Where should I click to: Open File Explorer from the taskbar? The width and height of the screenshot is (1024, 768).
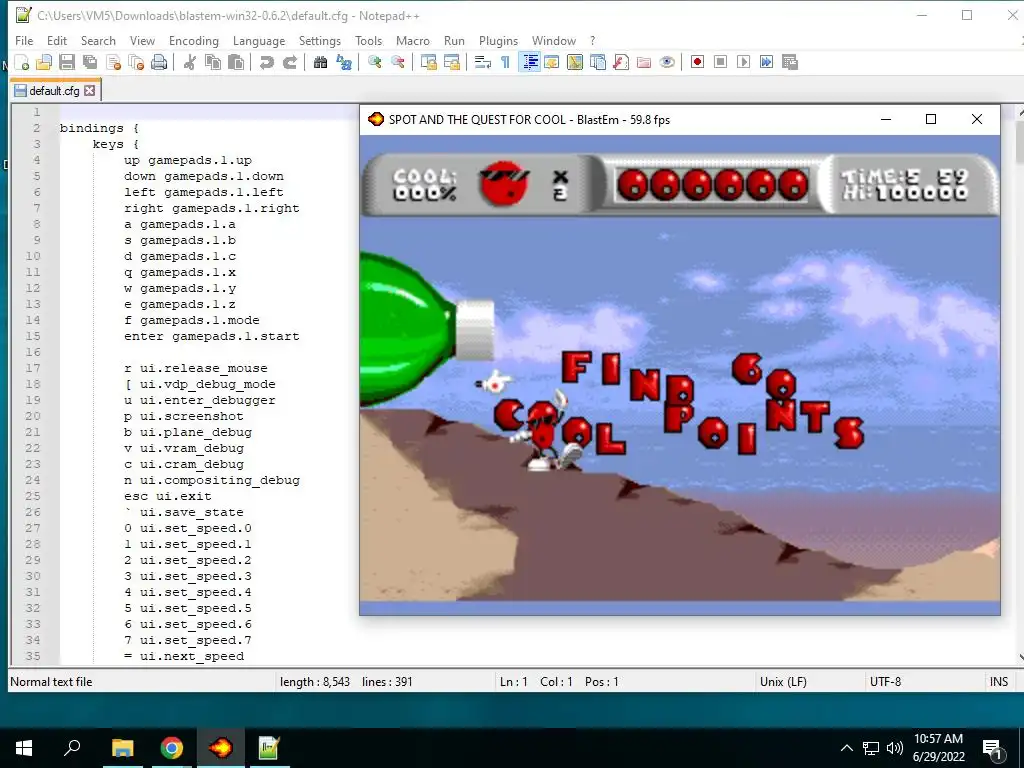pos(122,748)
